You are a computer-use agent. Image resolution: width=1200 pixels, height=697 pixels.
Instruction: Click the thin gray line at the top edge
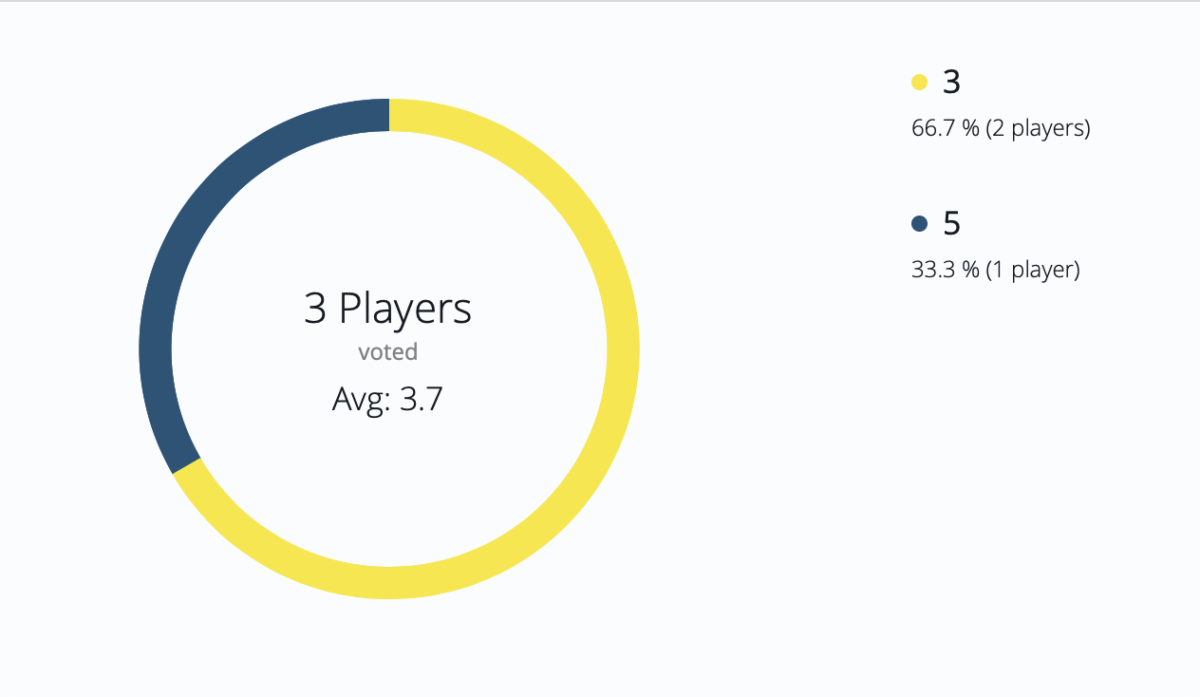tap(600, 1)
